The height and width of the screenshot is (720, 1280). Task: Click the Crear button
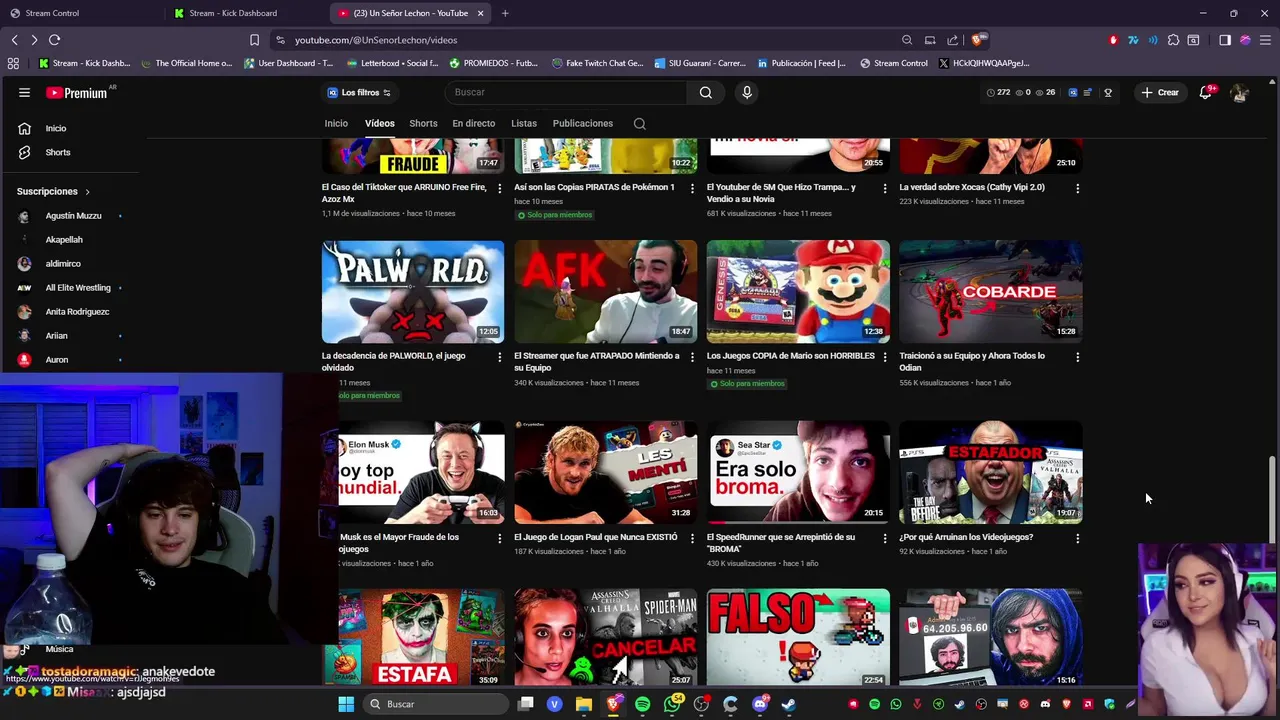click(1160, 92)
